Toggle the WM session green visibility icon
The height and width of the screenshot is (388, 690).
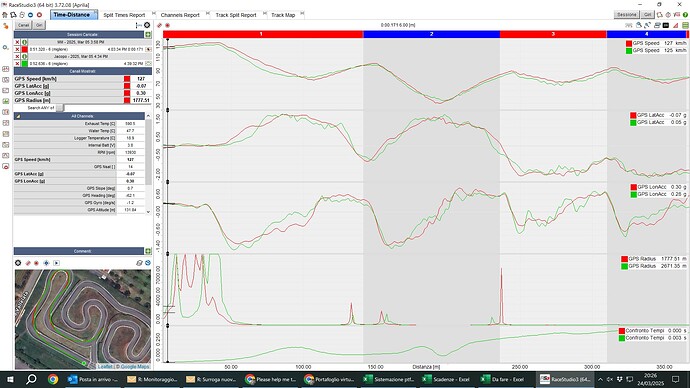click(x=25, y=42)
